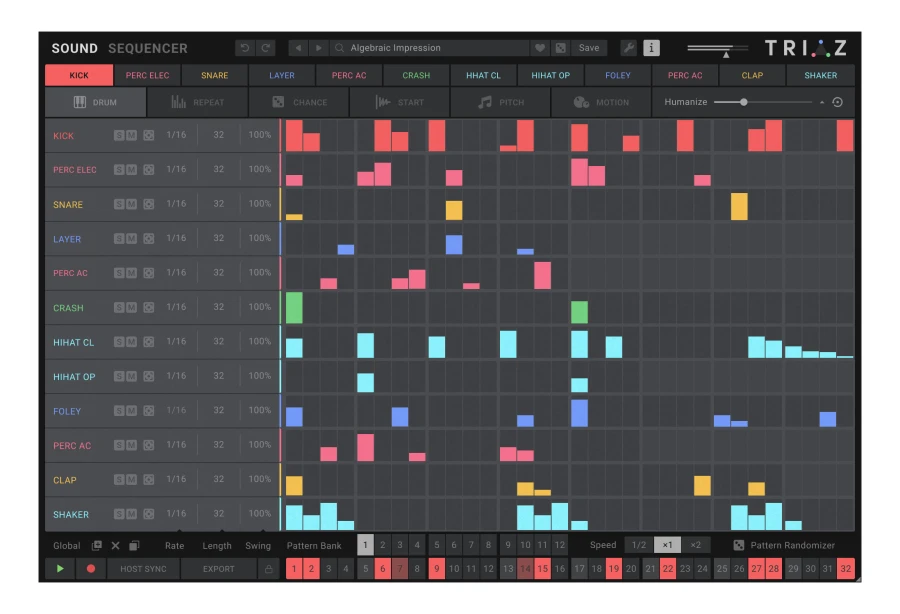Open the Global Length dropdown
This screenshot has height=614, width=900.
coord(217,546)
